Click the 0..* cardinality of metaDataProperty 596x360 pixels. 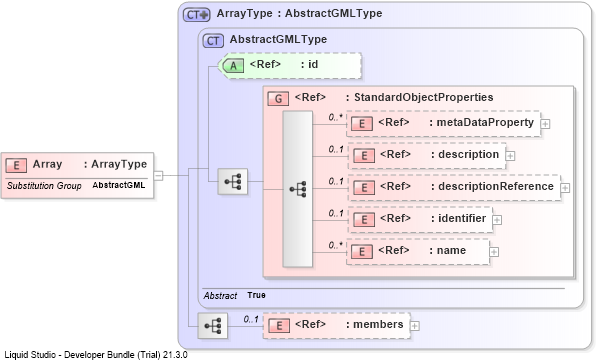tap(335, 117)
